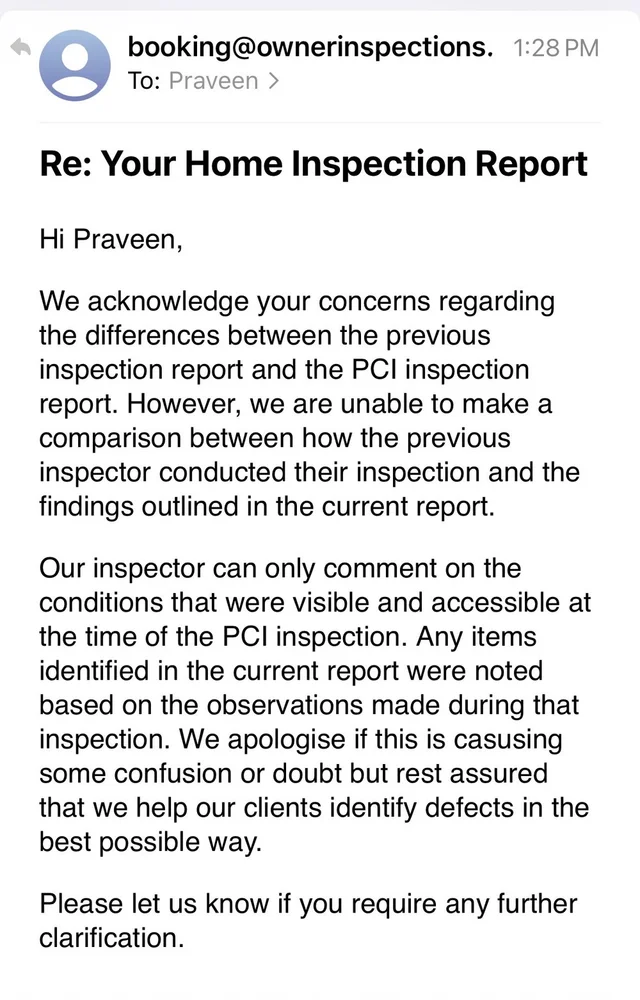Expand recipient details chevron beside Praveen
640x1000 pixels.
click(273, 81)
